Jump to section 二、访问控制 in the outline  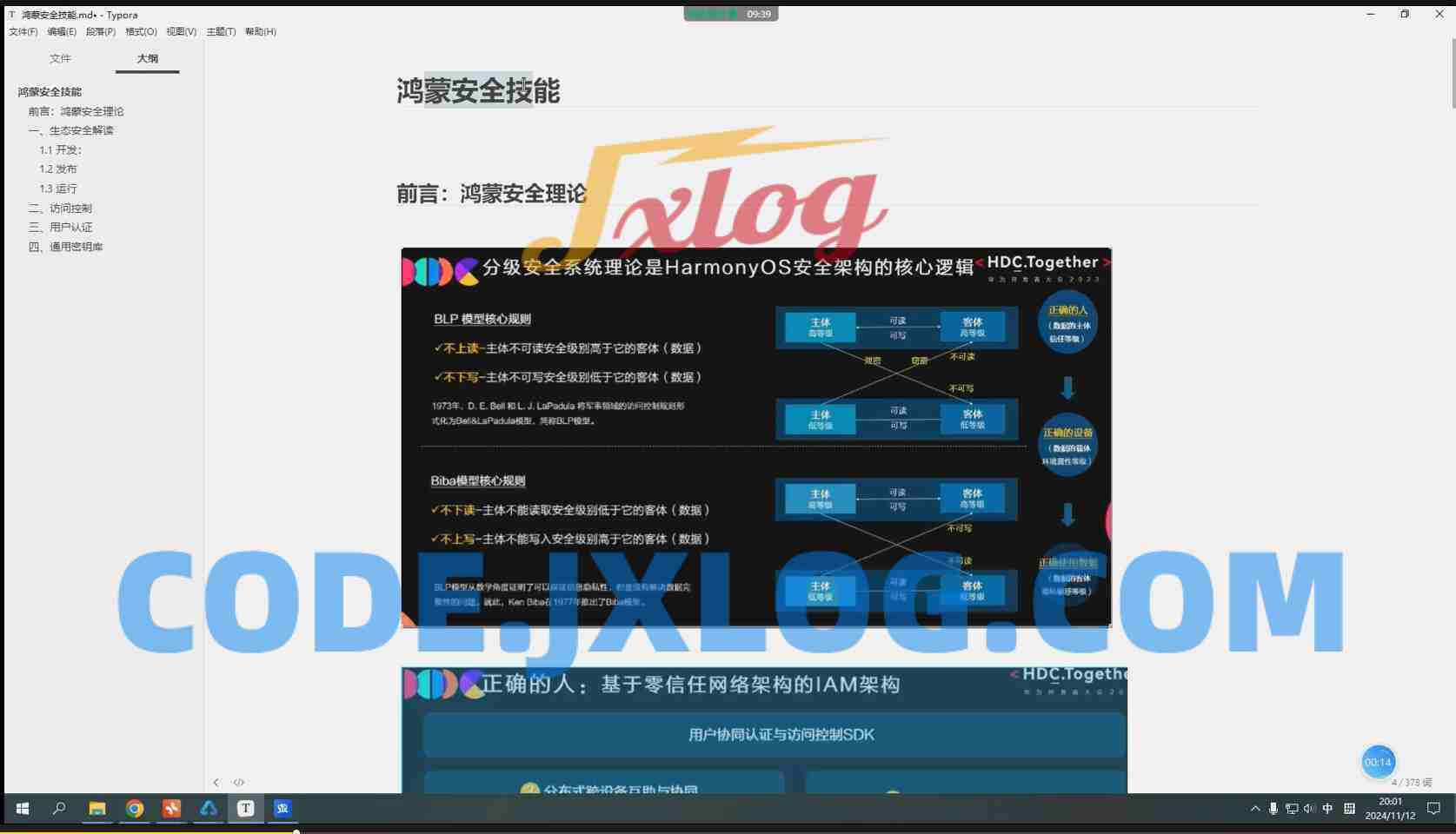pyautogui.click(x=62, y=208)
